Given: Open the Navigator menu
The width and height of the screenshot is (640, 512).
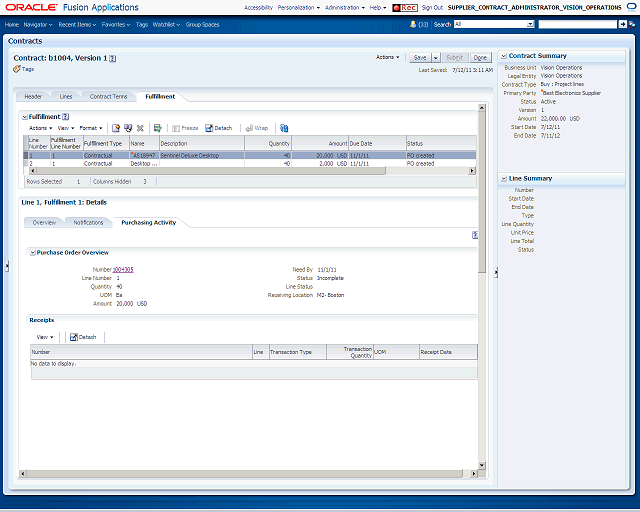Looking at the screenshot, I should pos(38,24).
